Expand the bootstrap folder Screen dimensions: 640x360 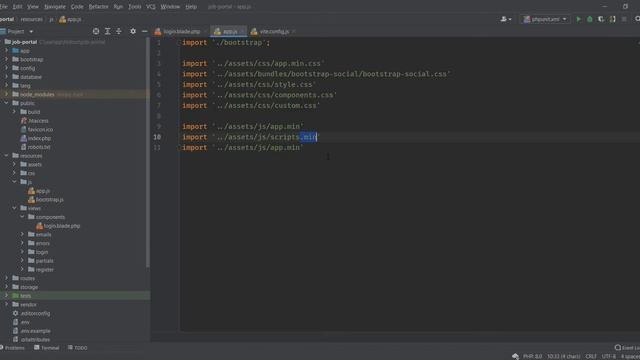click(x=7, y=59)
